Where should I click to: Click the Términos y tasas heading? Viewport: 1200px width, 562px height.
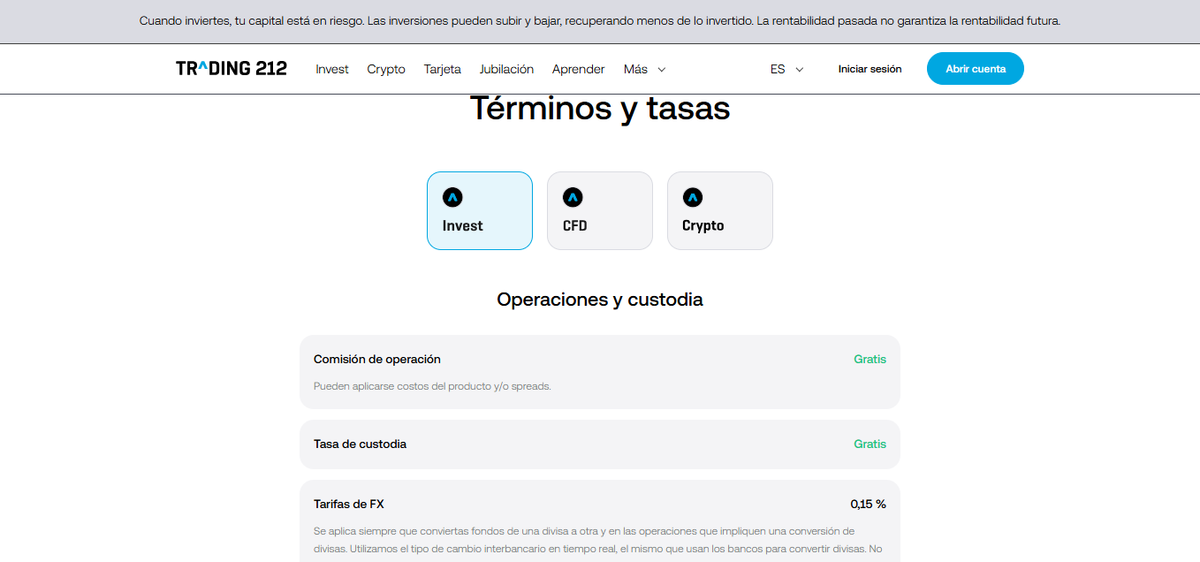[x=600, y=108]
